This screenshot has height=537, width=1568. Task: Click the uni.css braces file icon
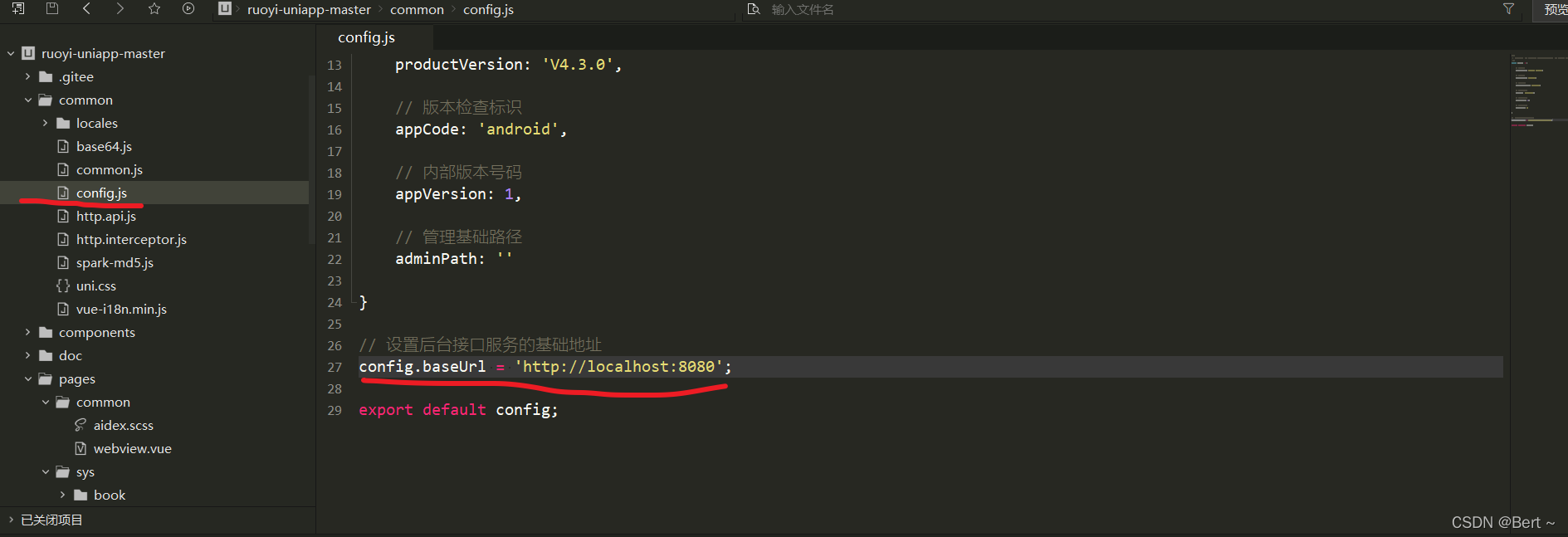[63, 286]
